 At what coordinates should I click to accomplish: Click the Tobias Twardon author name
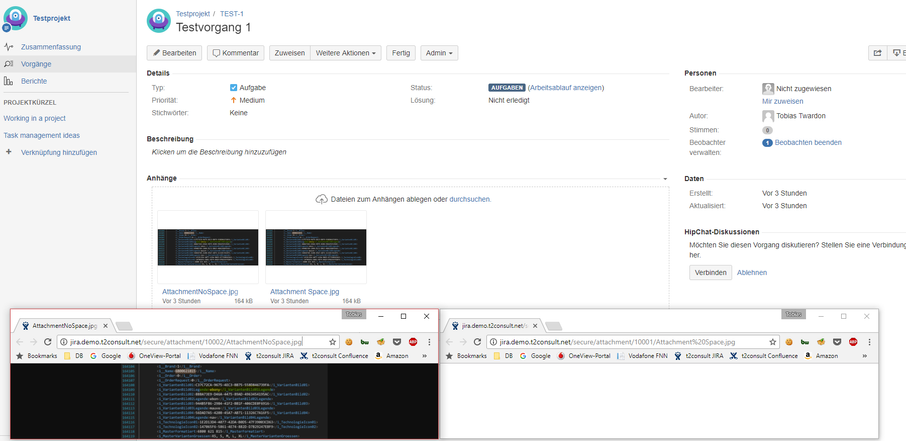click(x=801, y=116)
